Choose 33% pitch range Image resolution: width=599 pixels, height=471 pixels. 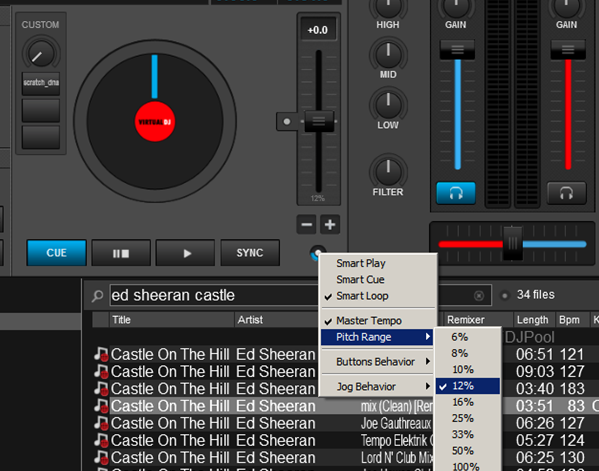pos(468,434)
